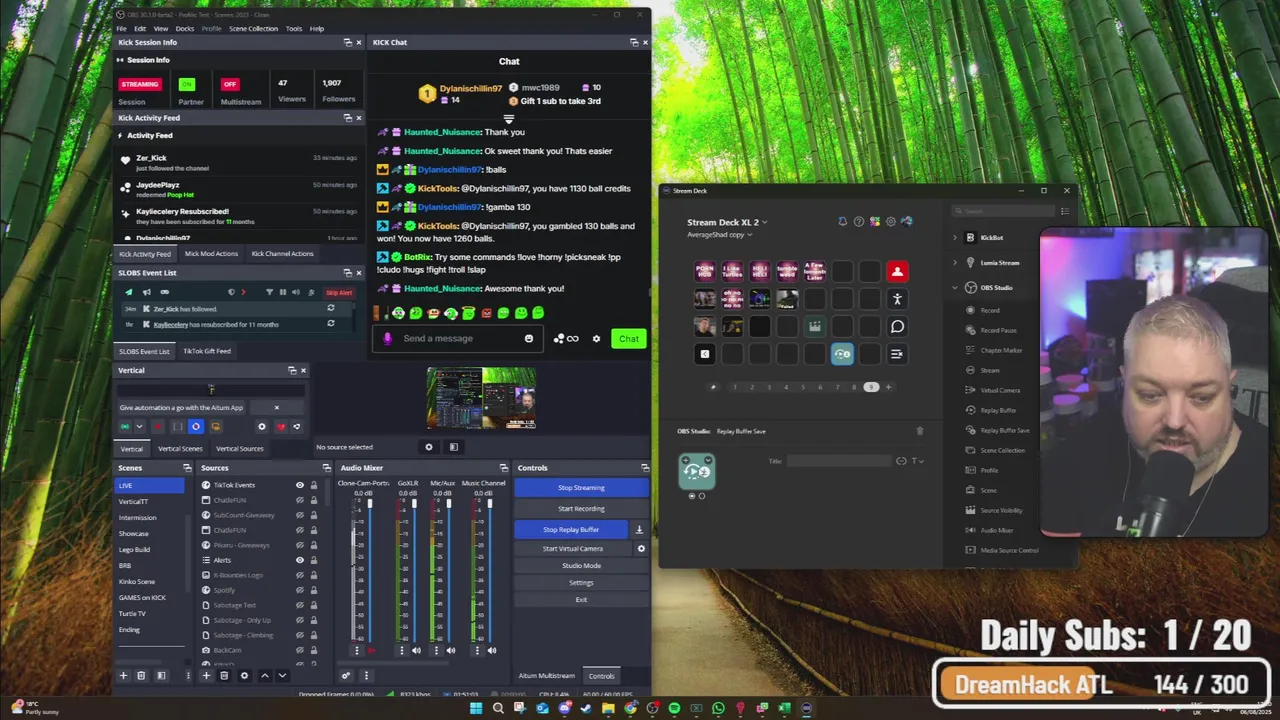Open chat settings gear icon
Image resolution: width=1280 pixels, height=720 pixels.
click(596, 339)
